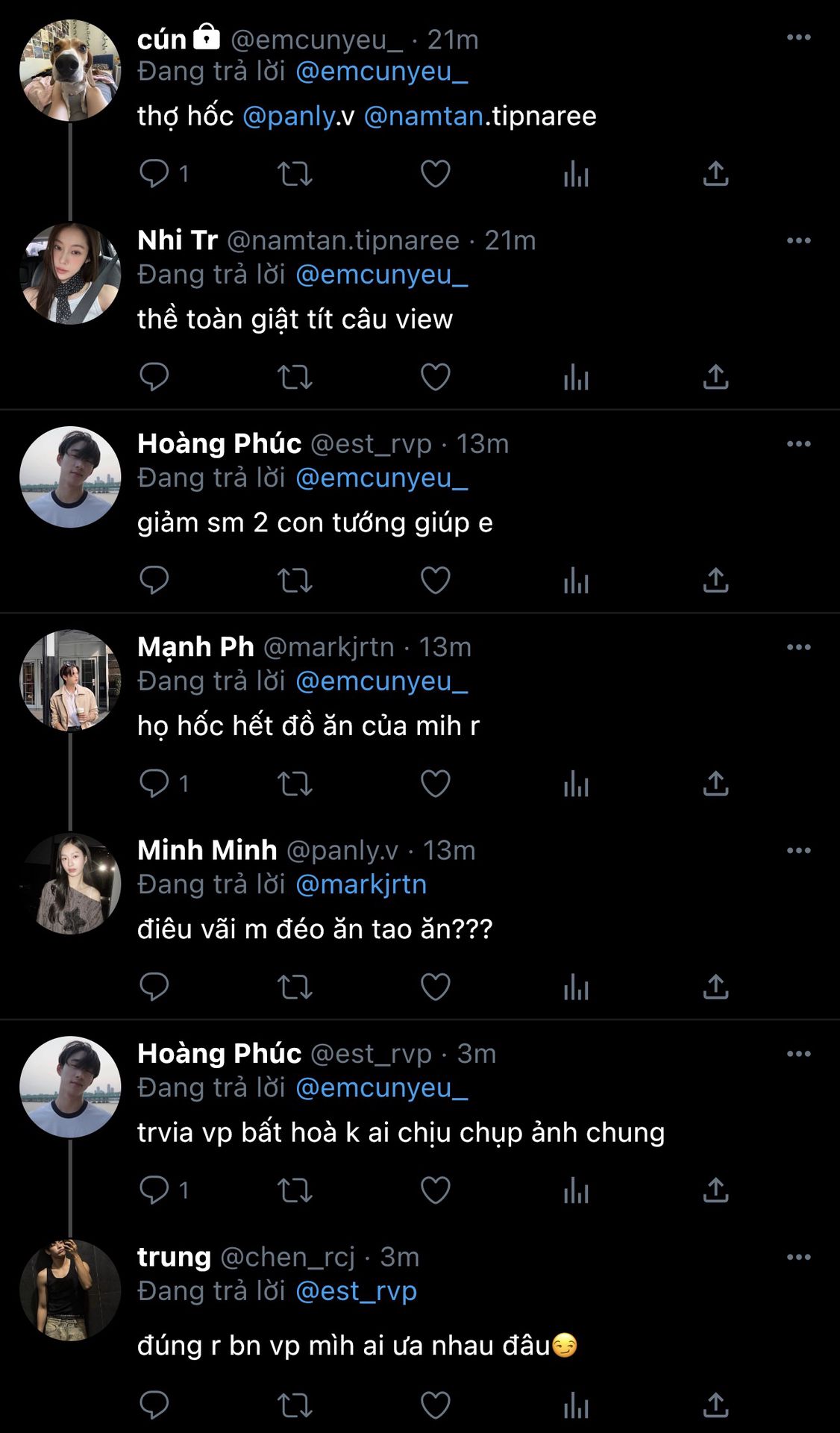
Task: Like Minh Minh's reply to @markjrtn
Action: tap(436, 987)
